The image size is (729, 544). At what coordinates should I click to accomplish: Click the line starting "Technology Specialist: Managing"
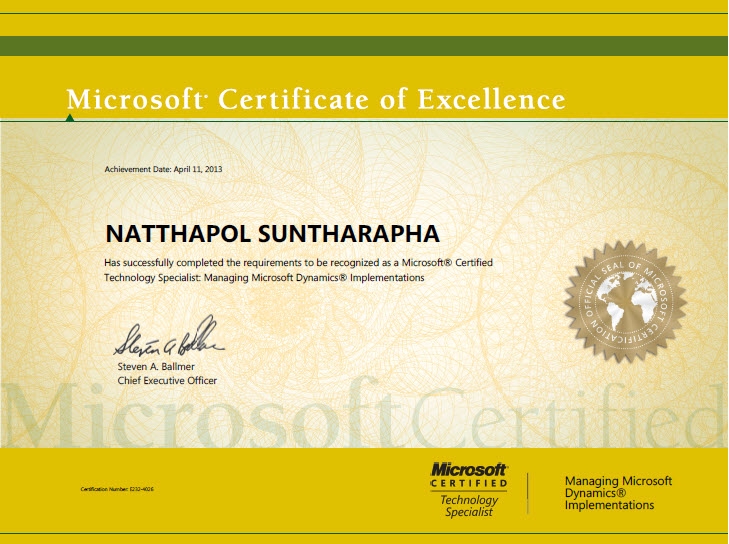point(264,278)
